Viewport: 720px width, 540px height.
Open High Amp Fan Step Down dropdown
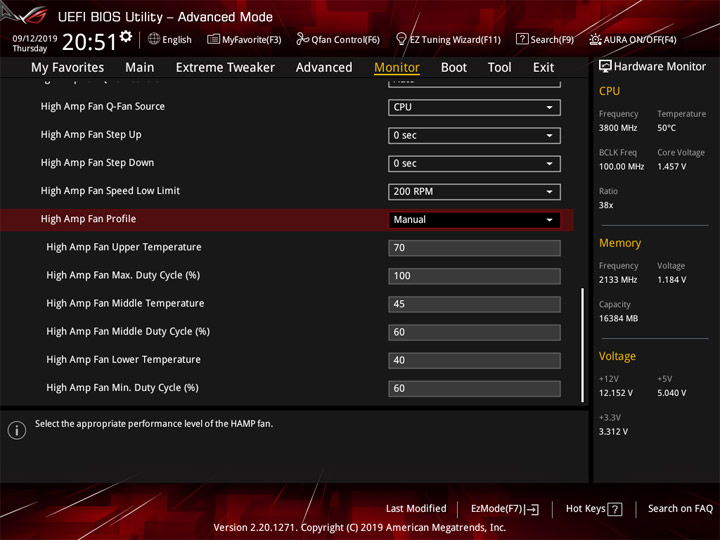tap(474, 163)
